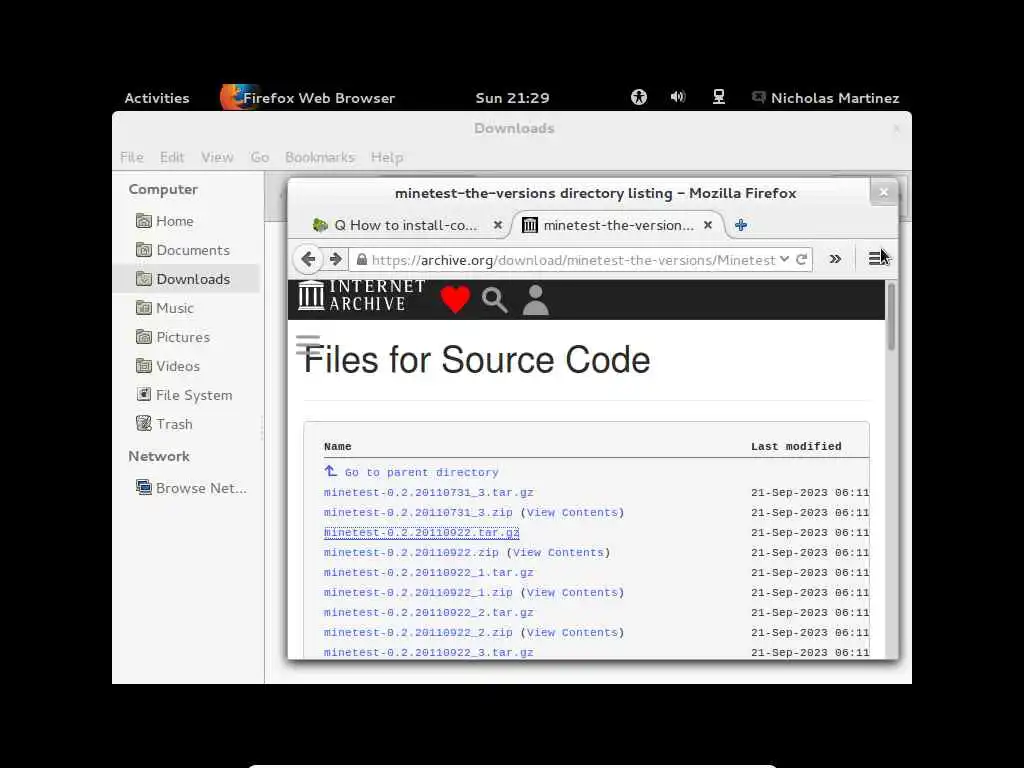The width and height of the screenshot is (1024, 768).
Task: Open the accessibility icon in the top bar
Action: tap(639, 97)
